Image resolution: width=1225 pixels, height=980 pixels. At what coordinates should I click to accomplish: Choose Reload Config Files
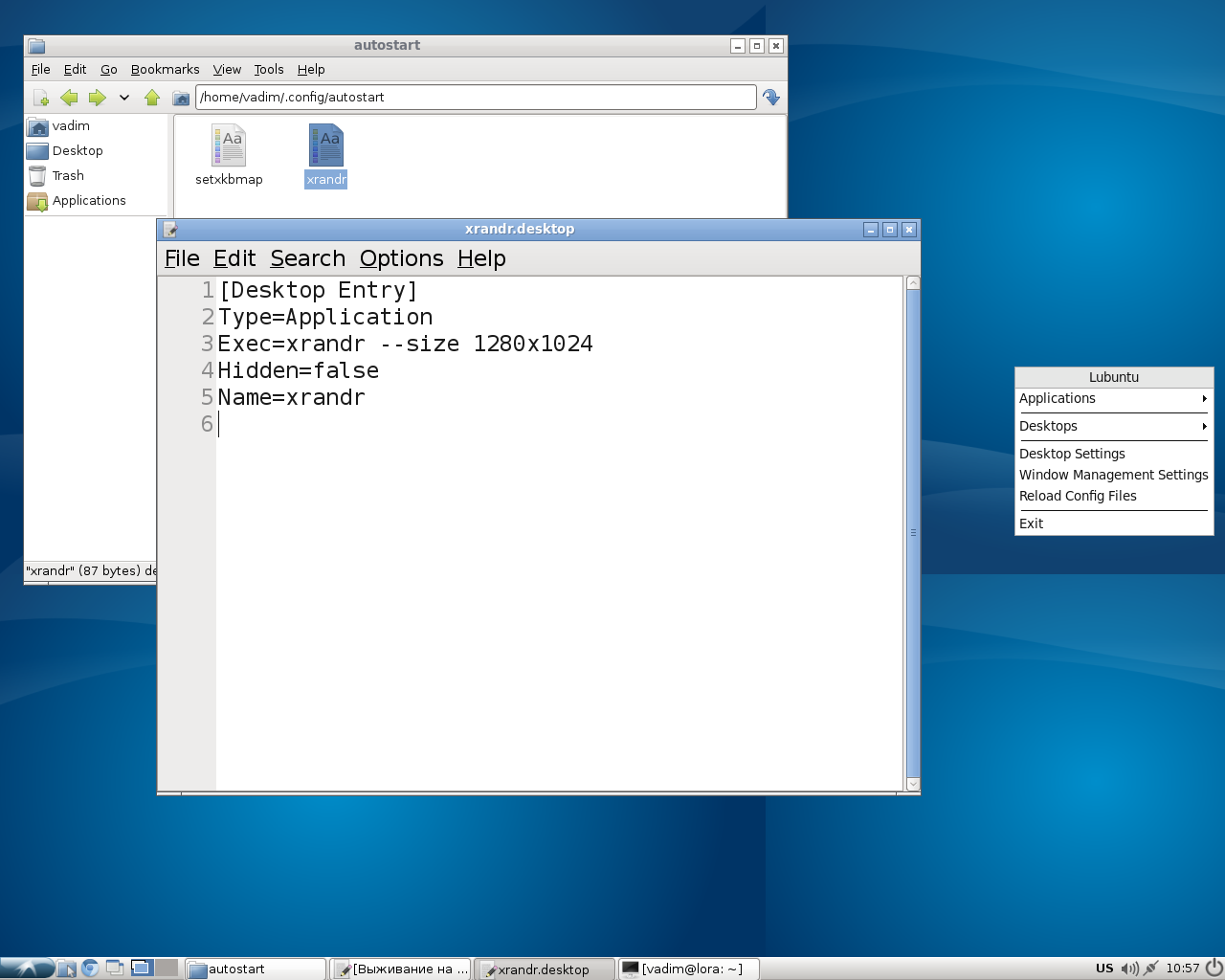pyautogui.click(x=1114, y=497)
